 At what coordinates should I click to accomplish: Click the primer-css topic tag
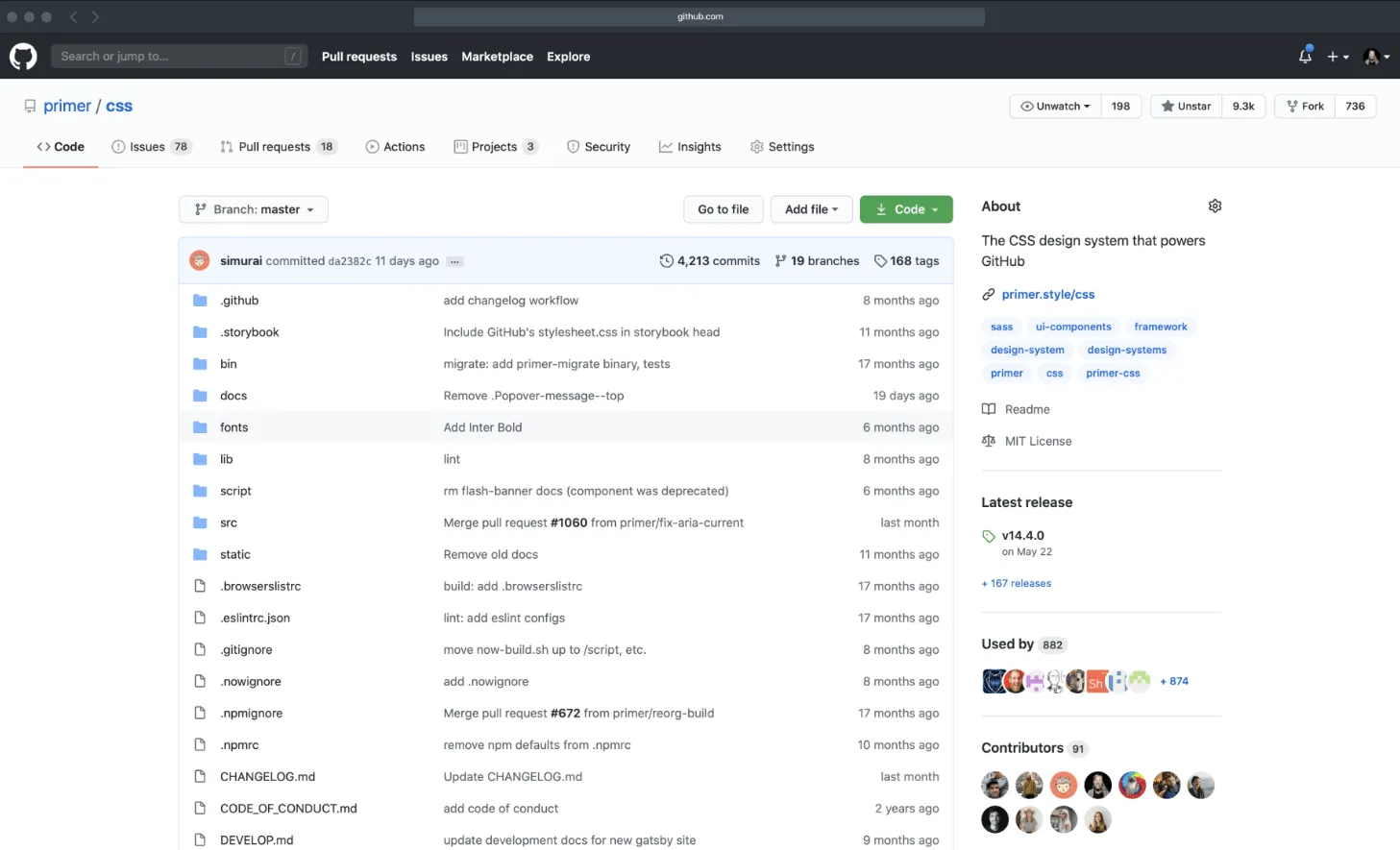(x=1113, y=374)
